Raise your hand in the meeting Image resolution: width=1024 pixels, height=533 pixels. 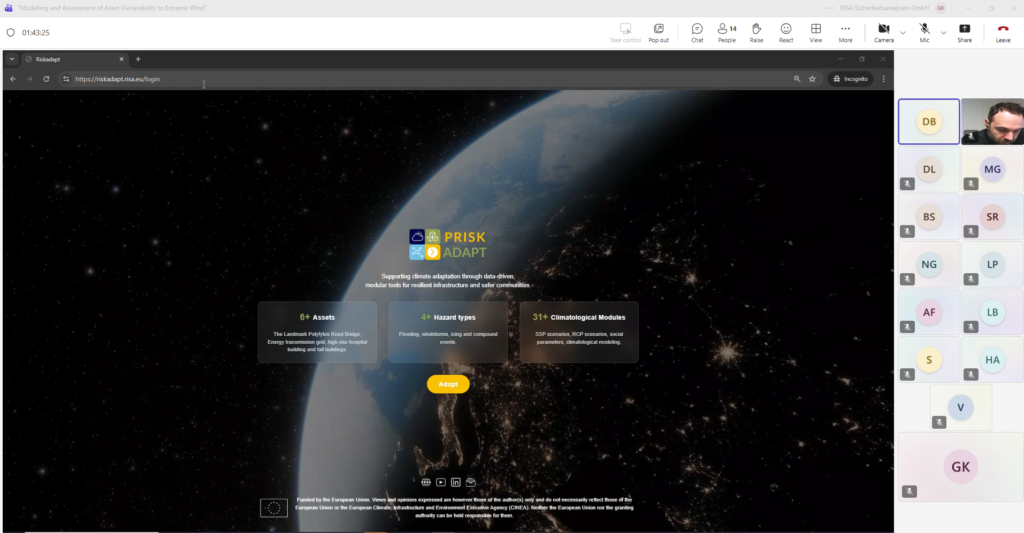[756, 32]
